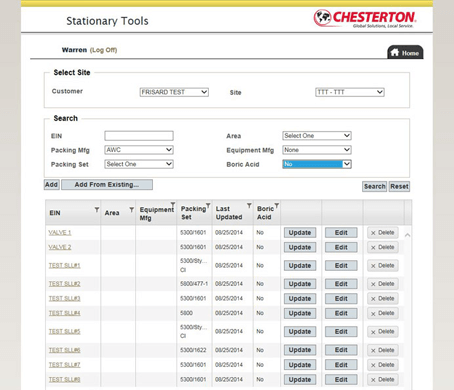The image size is (454, 390).
Task: Open filter icon on Area column
Action: (132, 210)
